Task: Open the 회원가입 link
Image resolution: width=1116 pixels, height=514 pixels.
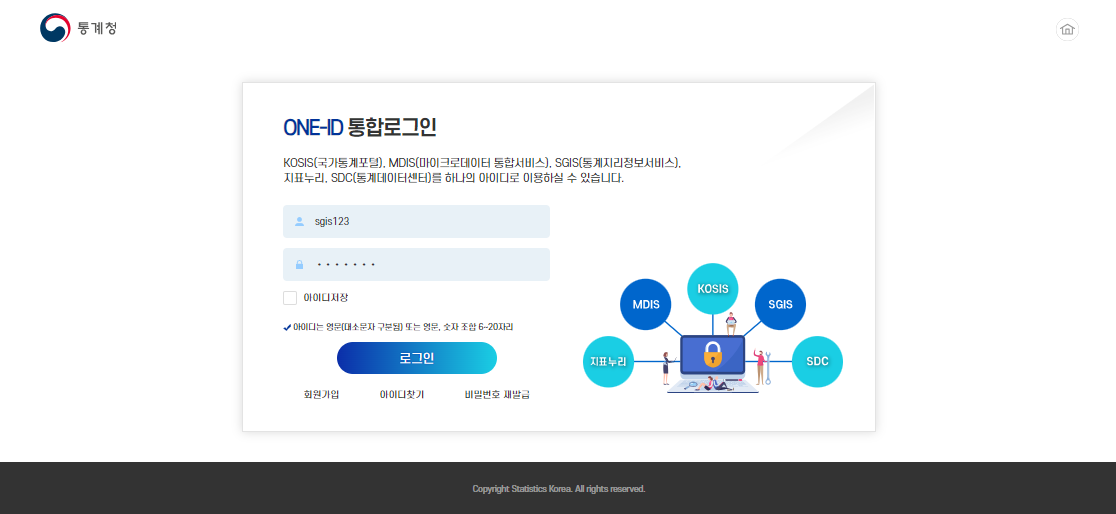Action: click(x=321, y=394)
